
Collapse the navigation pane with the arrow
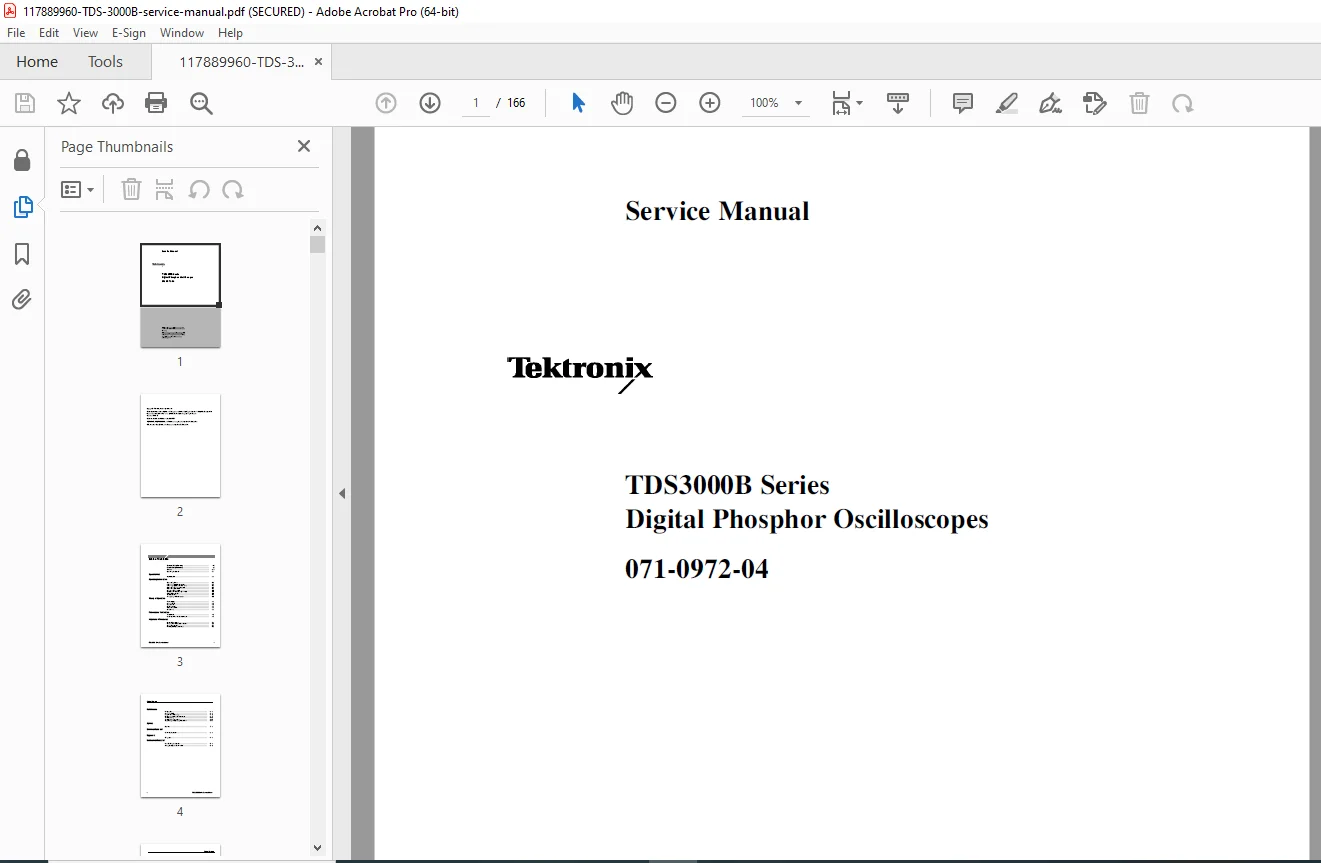[342, 493]
